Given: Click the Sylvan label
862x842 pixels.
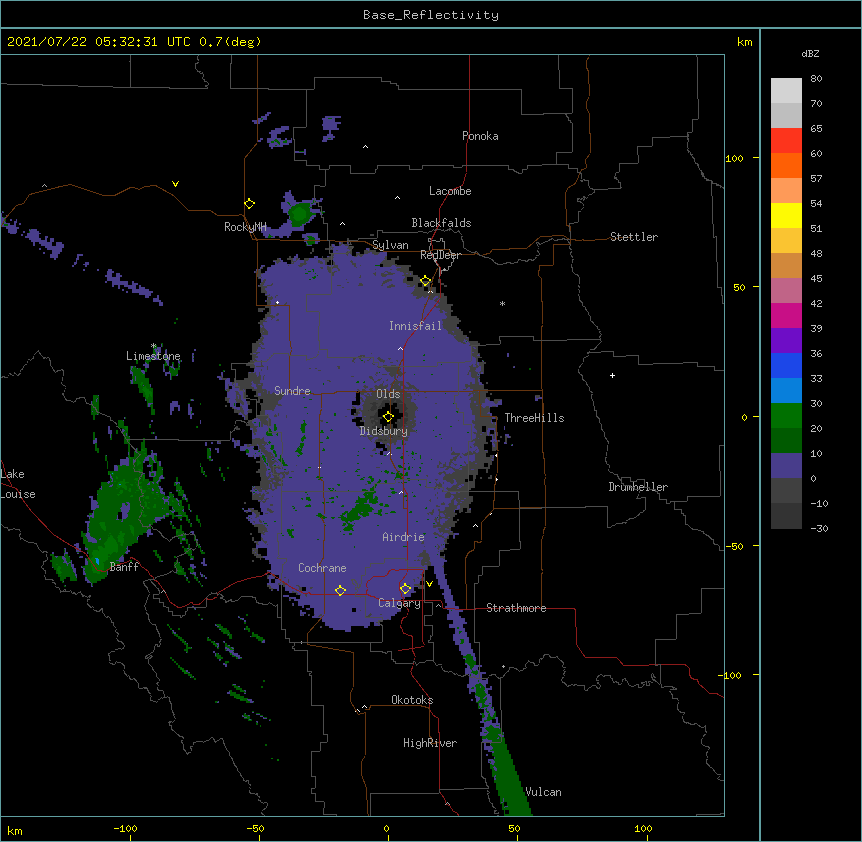Looking at the screenshot, I should click(x=390, y=245).
